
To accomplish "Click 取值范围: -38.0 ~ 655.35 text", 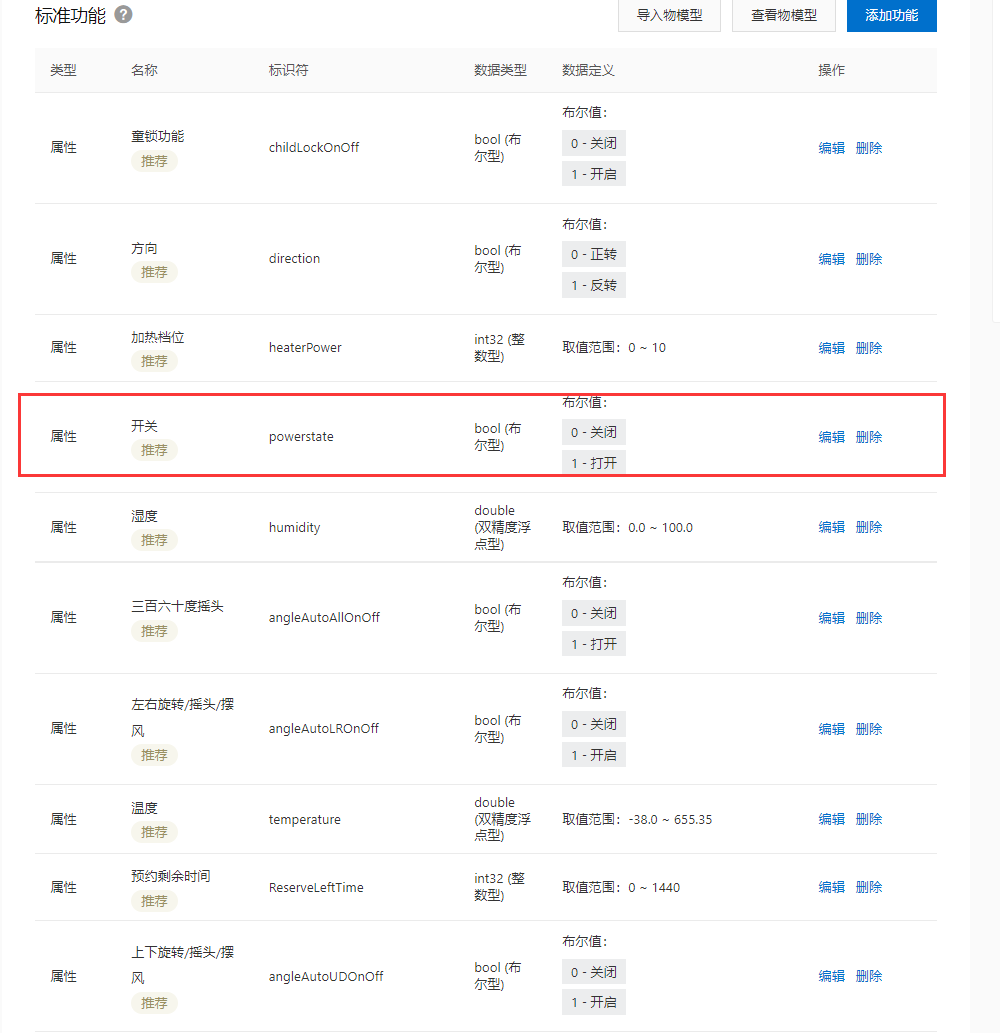I will tap(637, 820).
